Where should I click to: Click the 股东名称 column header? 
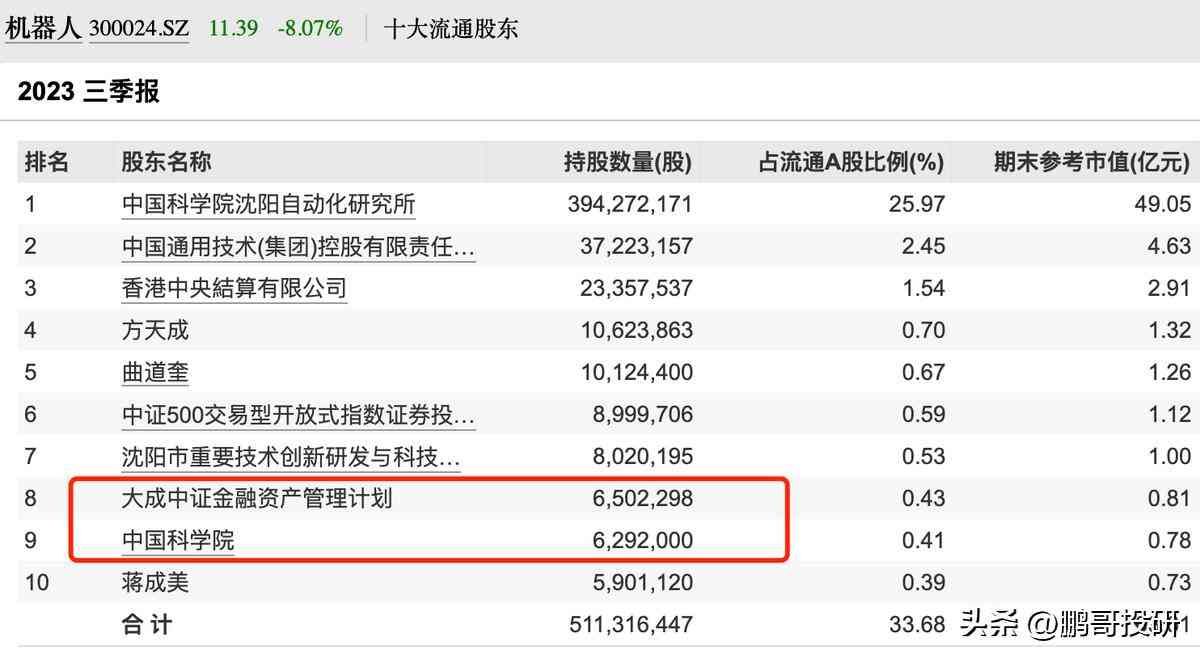[x=166, y=162]
